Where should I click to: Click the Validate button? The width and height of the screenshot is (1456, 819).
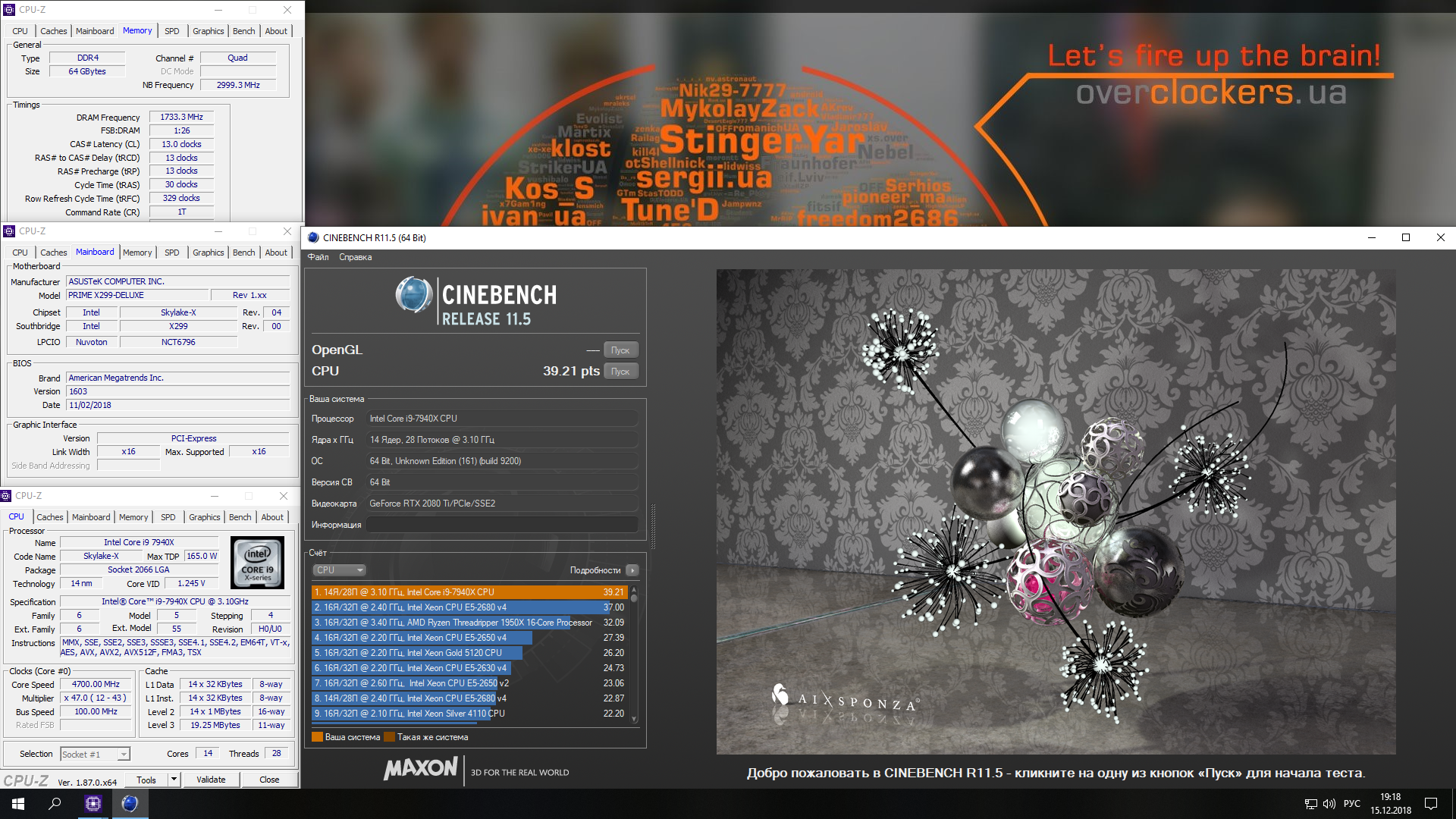[x=211, y=780]
